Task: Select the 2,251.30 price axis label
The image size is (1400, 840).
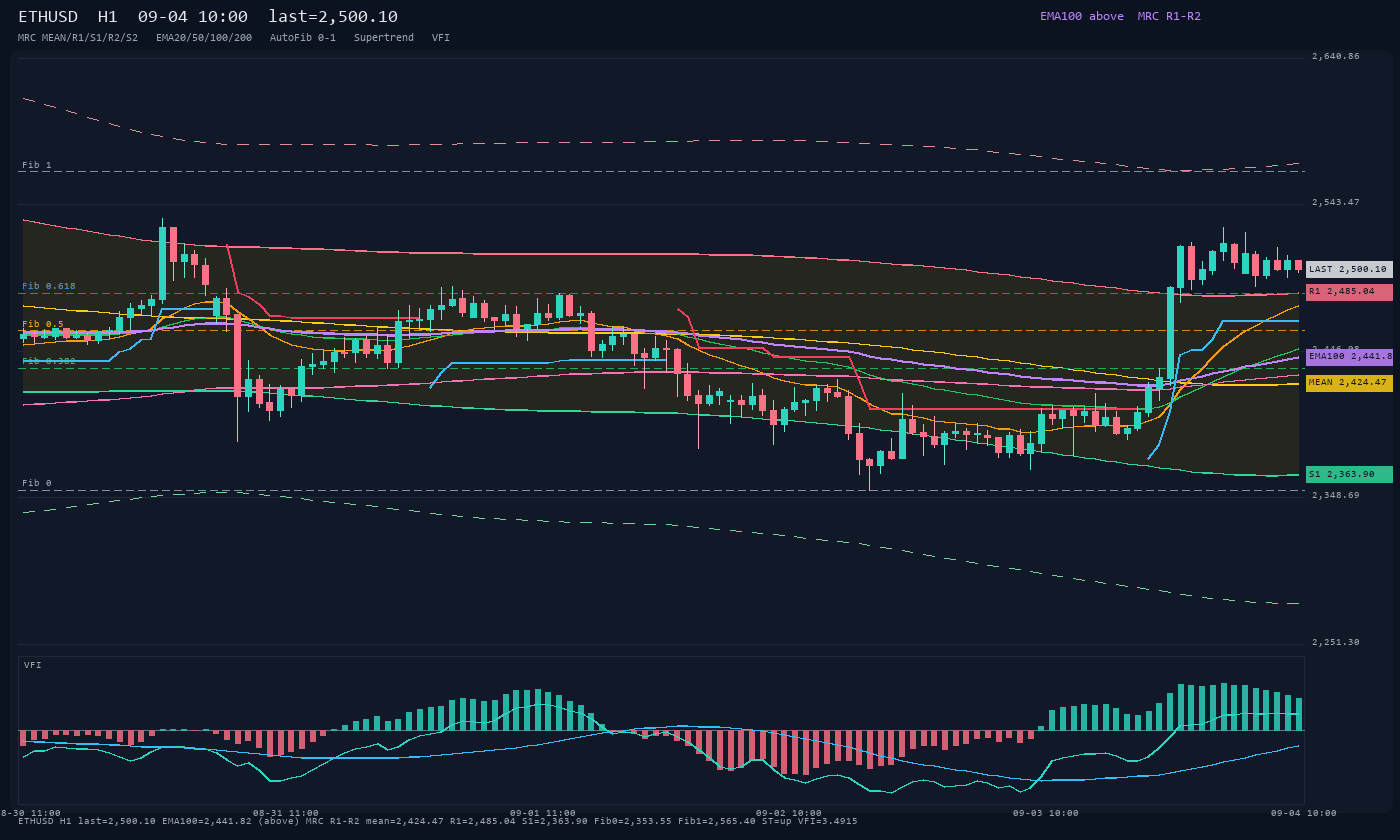Action: coord(1336,642)
